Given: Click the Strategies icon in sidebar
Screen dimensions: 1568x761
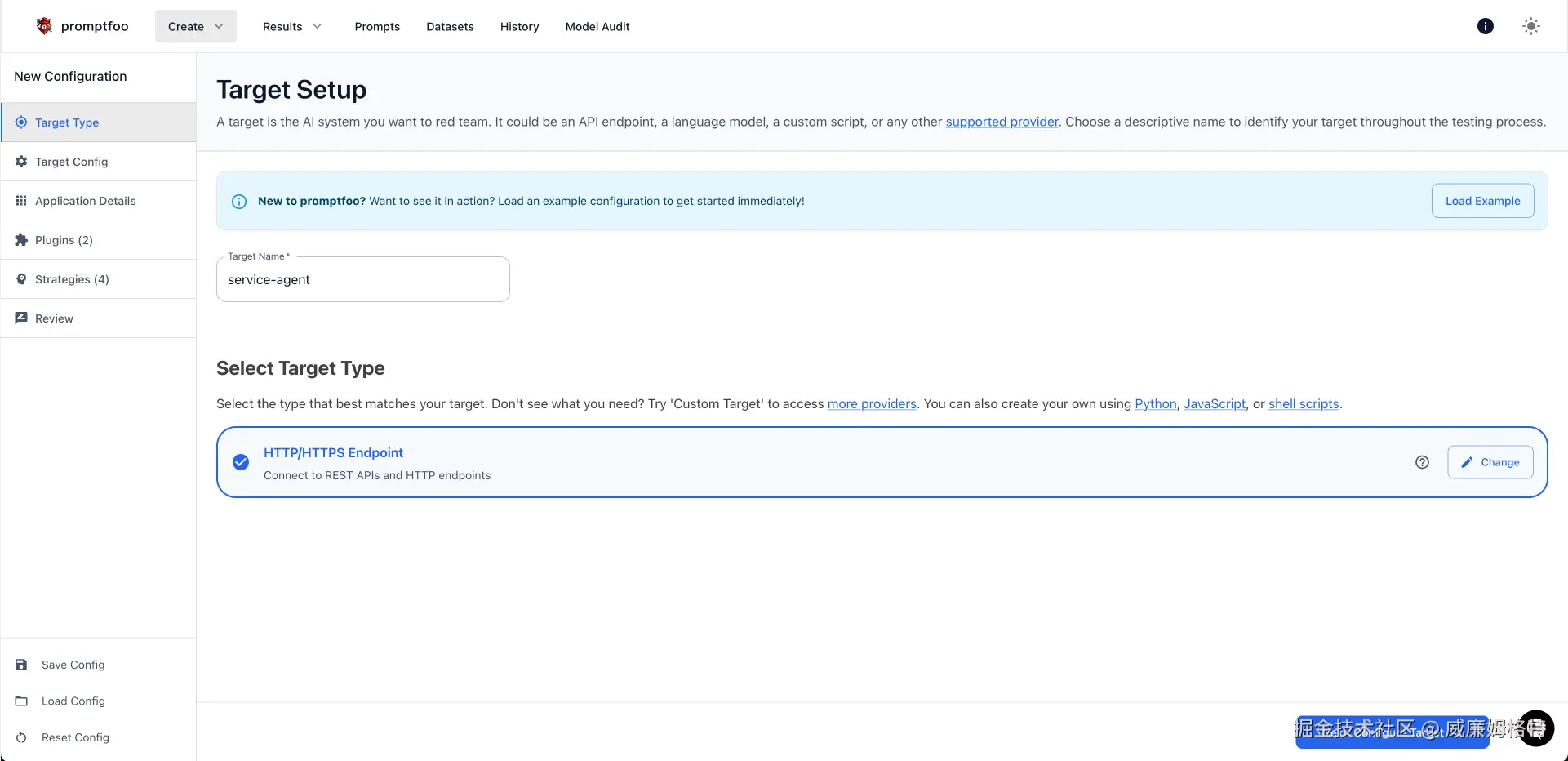Looking at the screenshot, I should [x=21, y=279].
